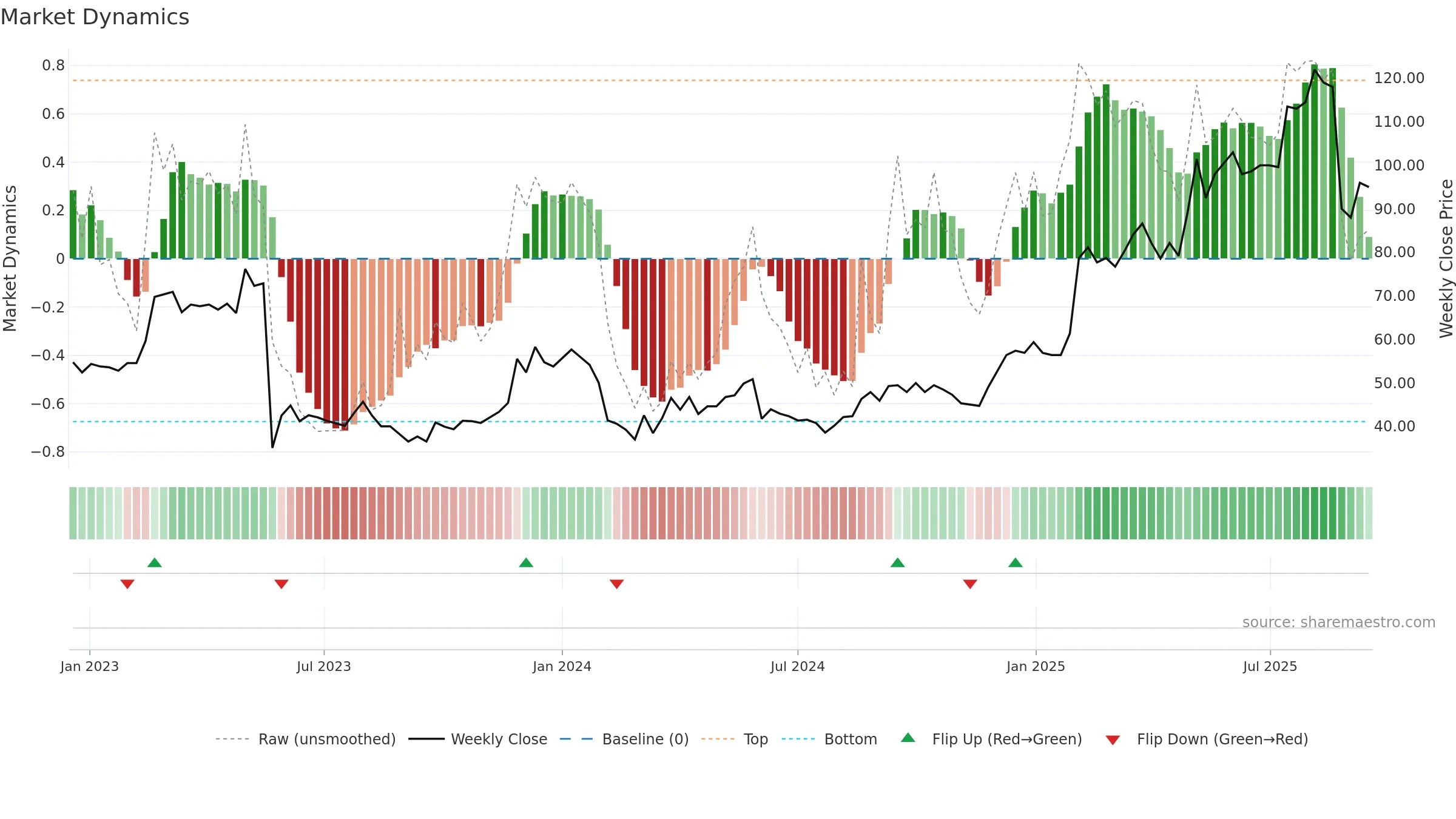The width and height of the screenshot is (1456, 819).
Task: Click the 120.00 price axis tick label
Action: [x=1399, y=78]
